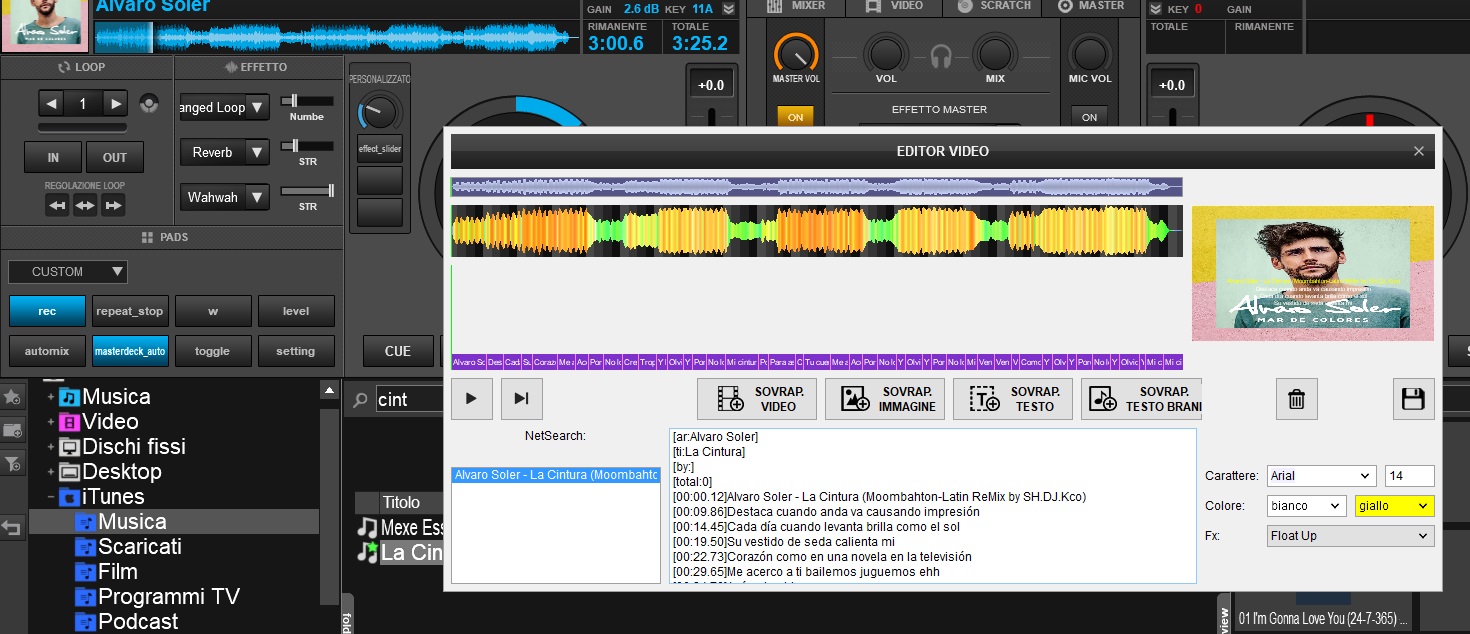Switch to the SCRATCH tab

(x=994, y=6)
